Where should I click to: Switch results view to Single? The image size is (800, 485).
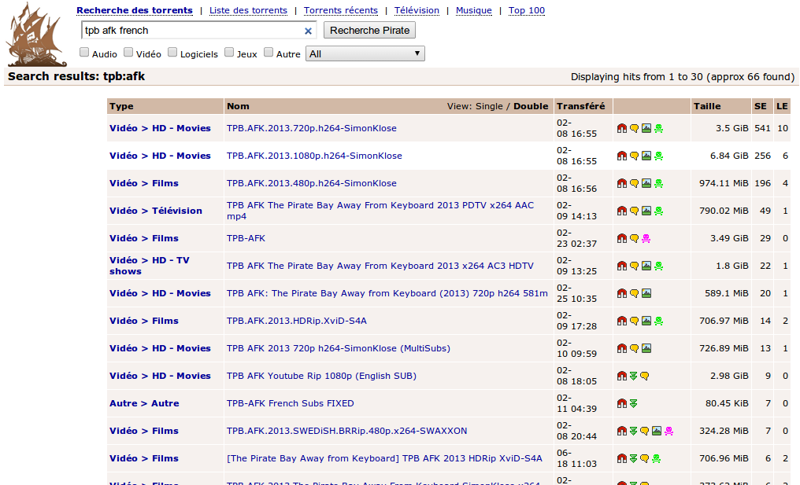[x=489, y=106]
